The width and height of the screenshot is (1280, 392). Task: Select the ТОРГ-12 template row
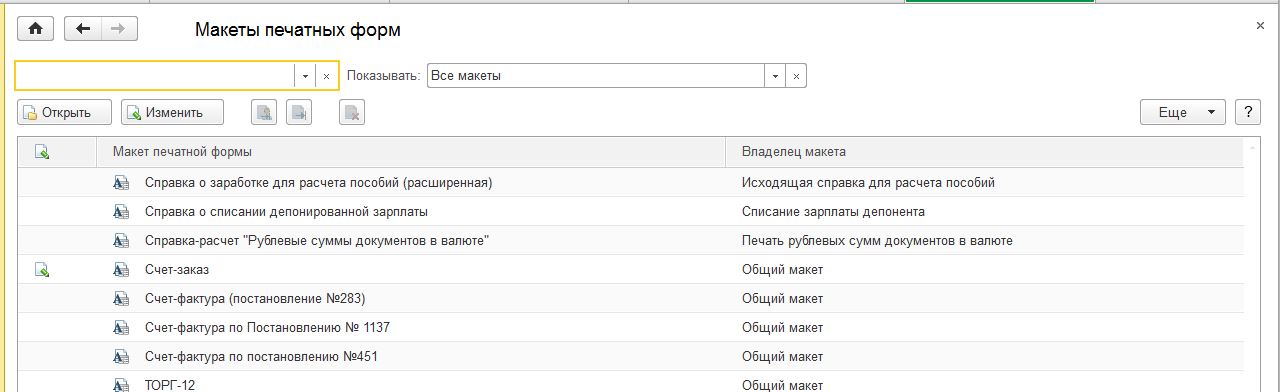pyautogui.click(x=631, y=383)
